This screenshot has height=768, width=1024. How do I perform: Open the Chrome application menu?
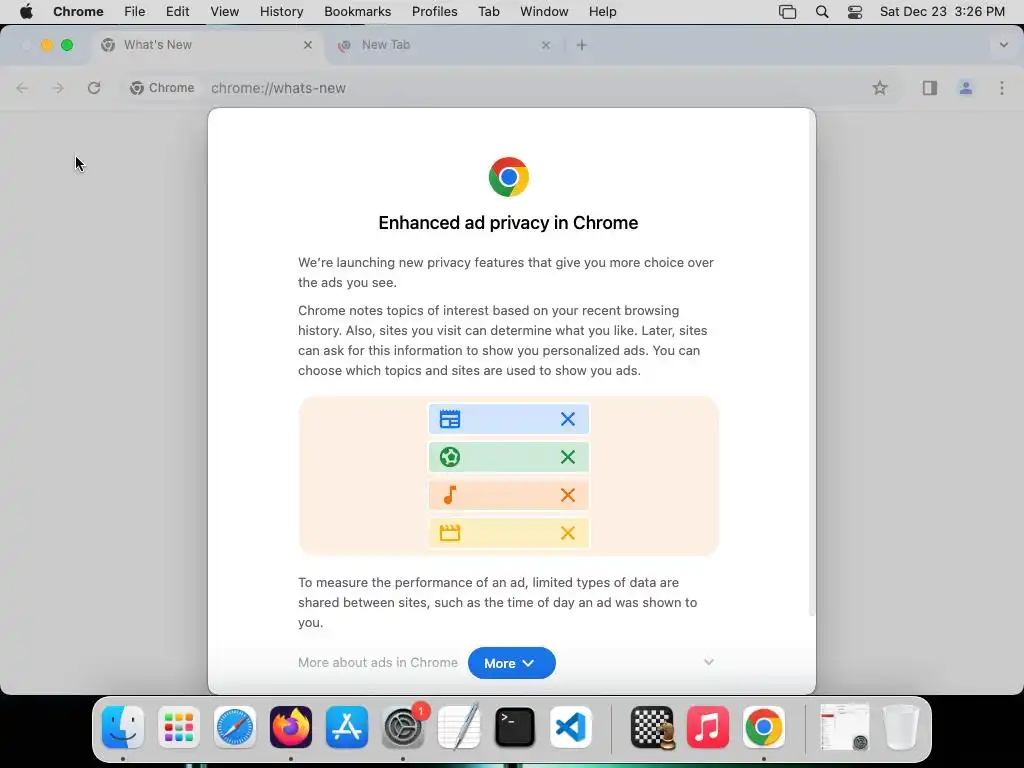(x=78, y=12)
